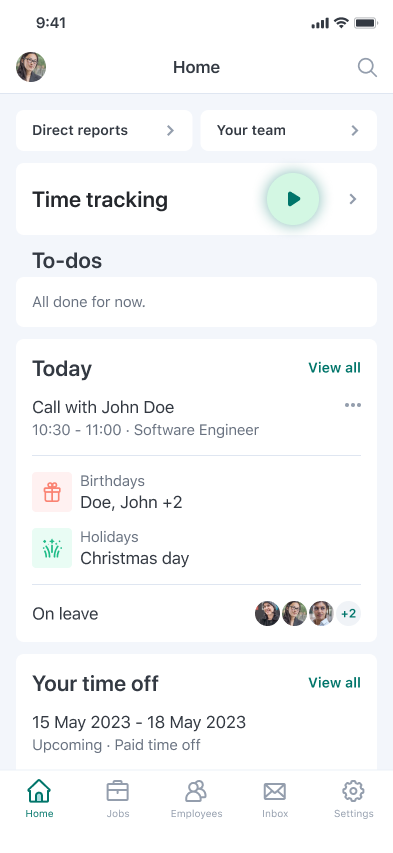Tap the +2 on leave badge
This screenshot has height=853, width=393.
pos(348,614)
